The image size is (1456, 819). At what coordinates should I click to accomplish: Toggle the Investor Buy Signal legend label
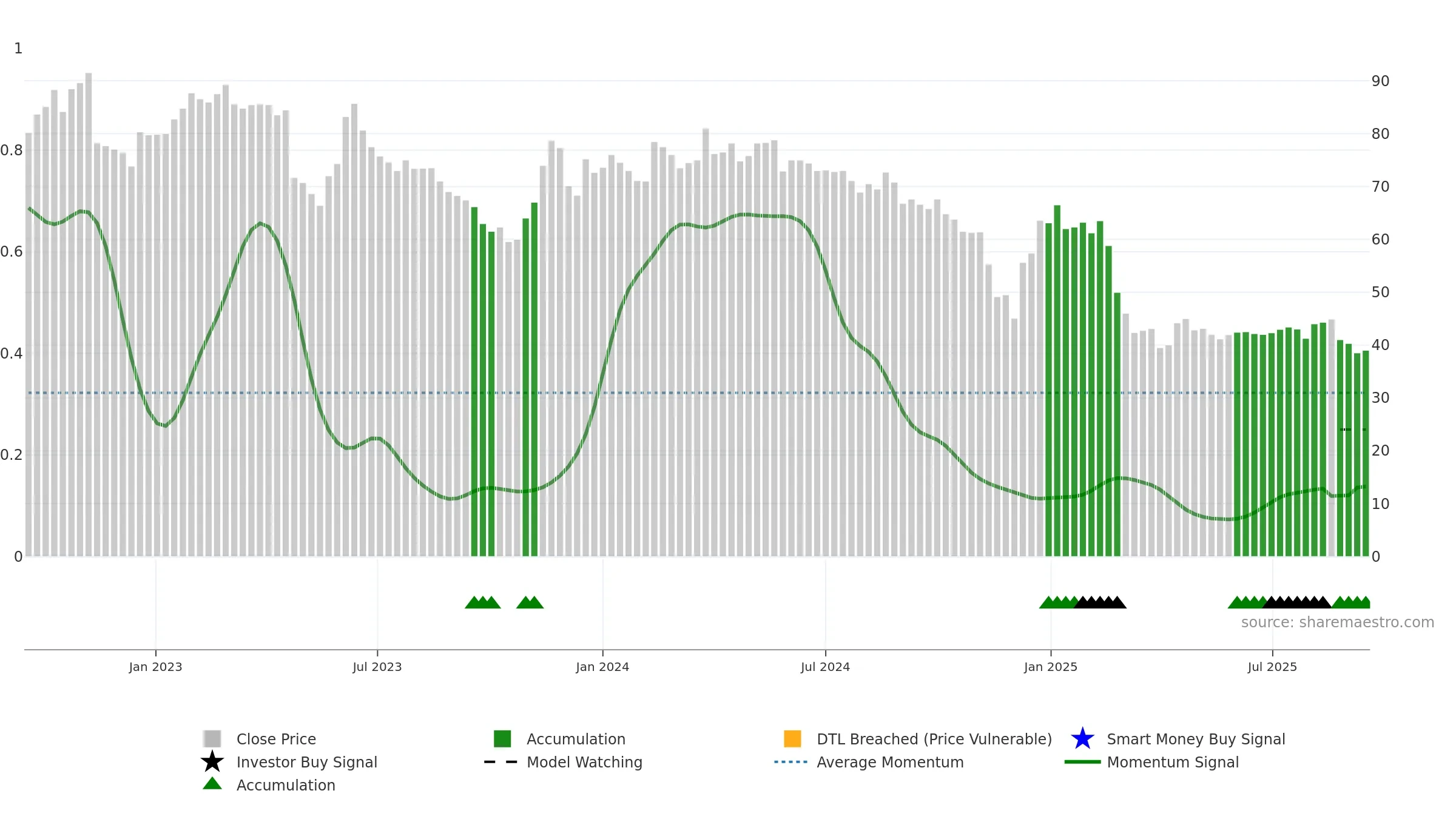point(307,762)
